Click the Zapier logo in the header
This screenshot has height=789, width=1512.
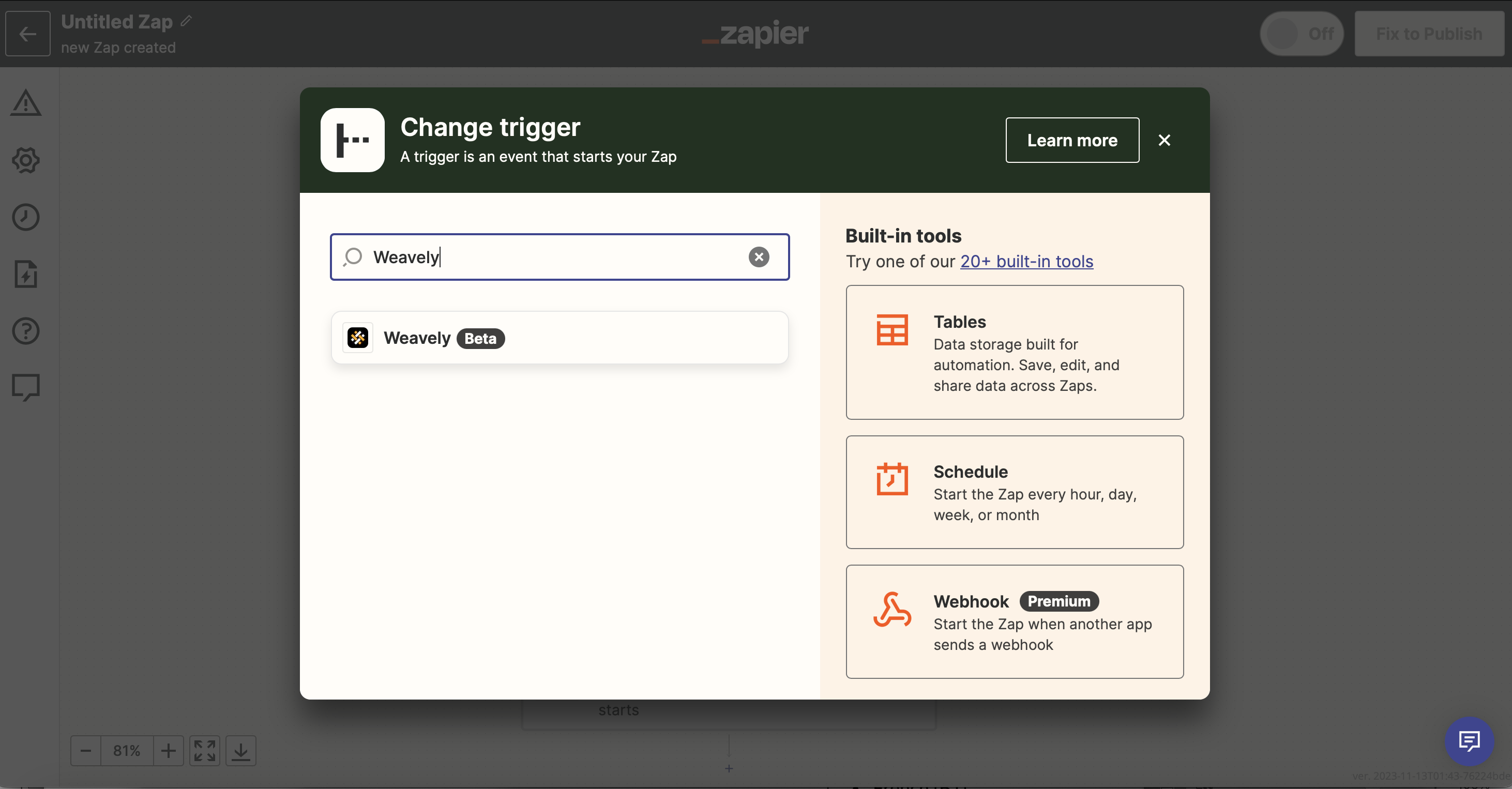coord(756,33)
